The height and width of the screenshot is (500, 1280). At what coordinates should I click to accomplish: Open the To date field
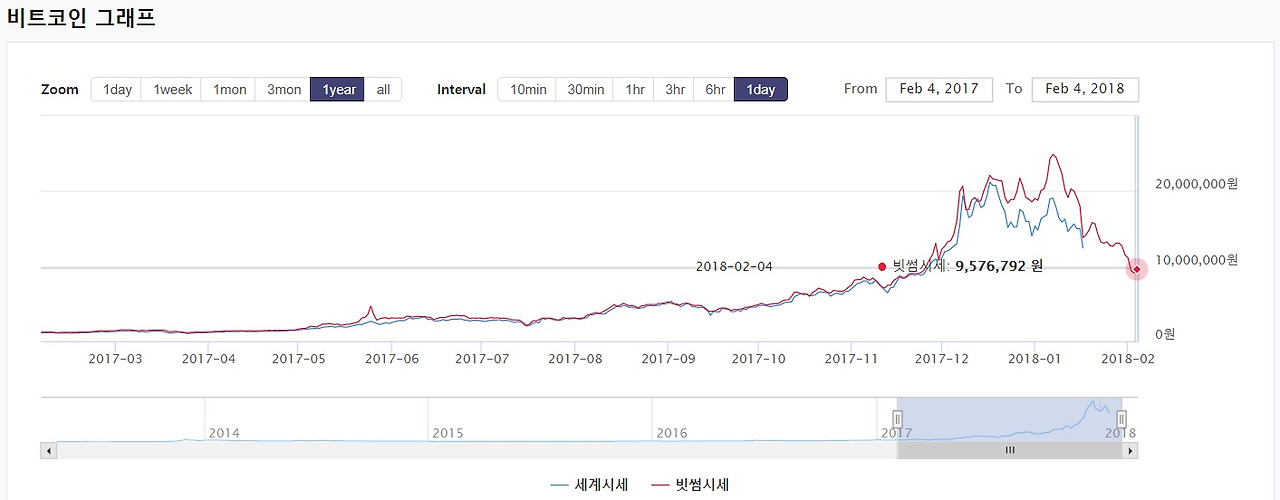(1085, 89)
